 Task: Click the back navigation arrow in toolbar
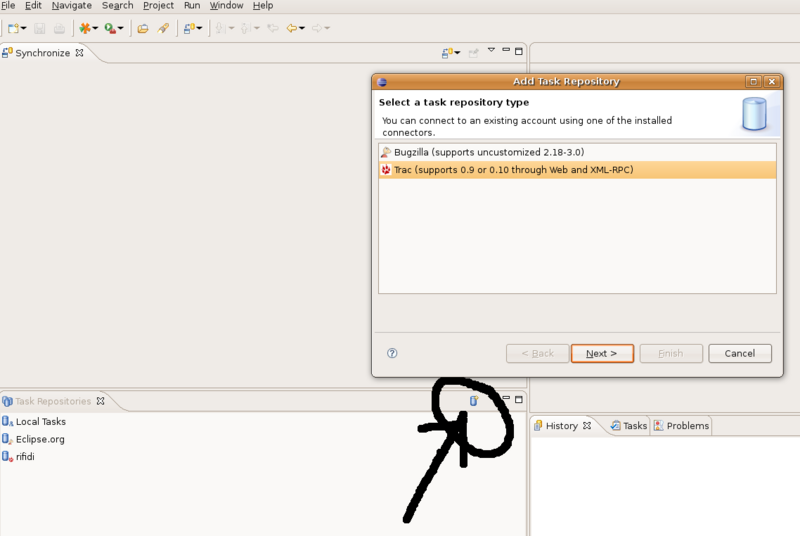292,29
